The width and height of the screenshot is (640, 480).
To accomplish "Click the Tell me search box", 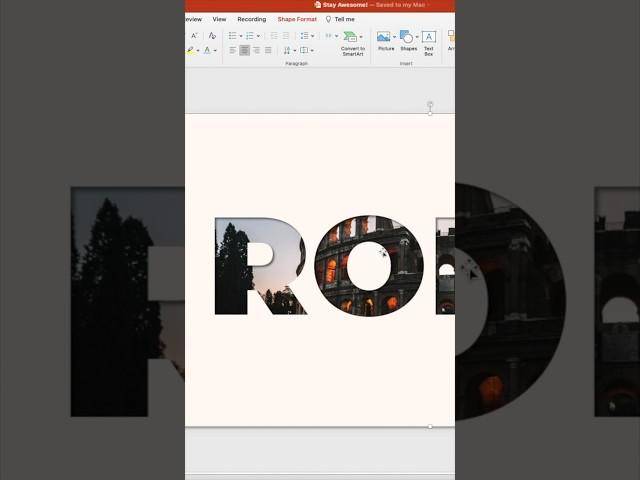I will (x=343, y=19).
